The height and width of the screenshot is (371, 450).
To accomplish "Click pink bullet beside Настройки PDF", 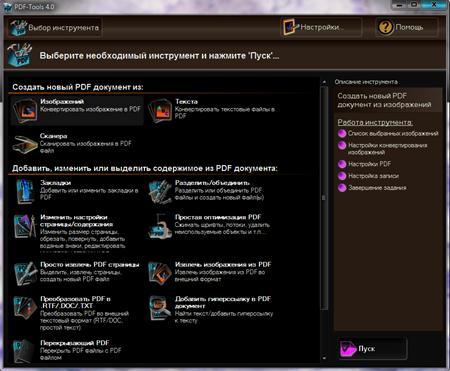I will point(342,164).
